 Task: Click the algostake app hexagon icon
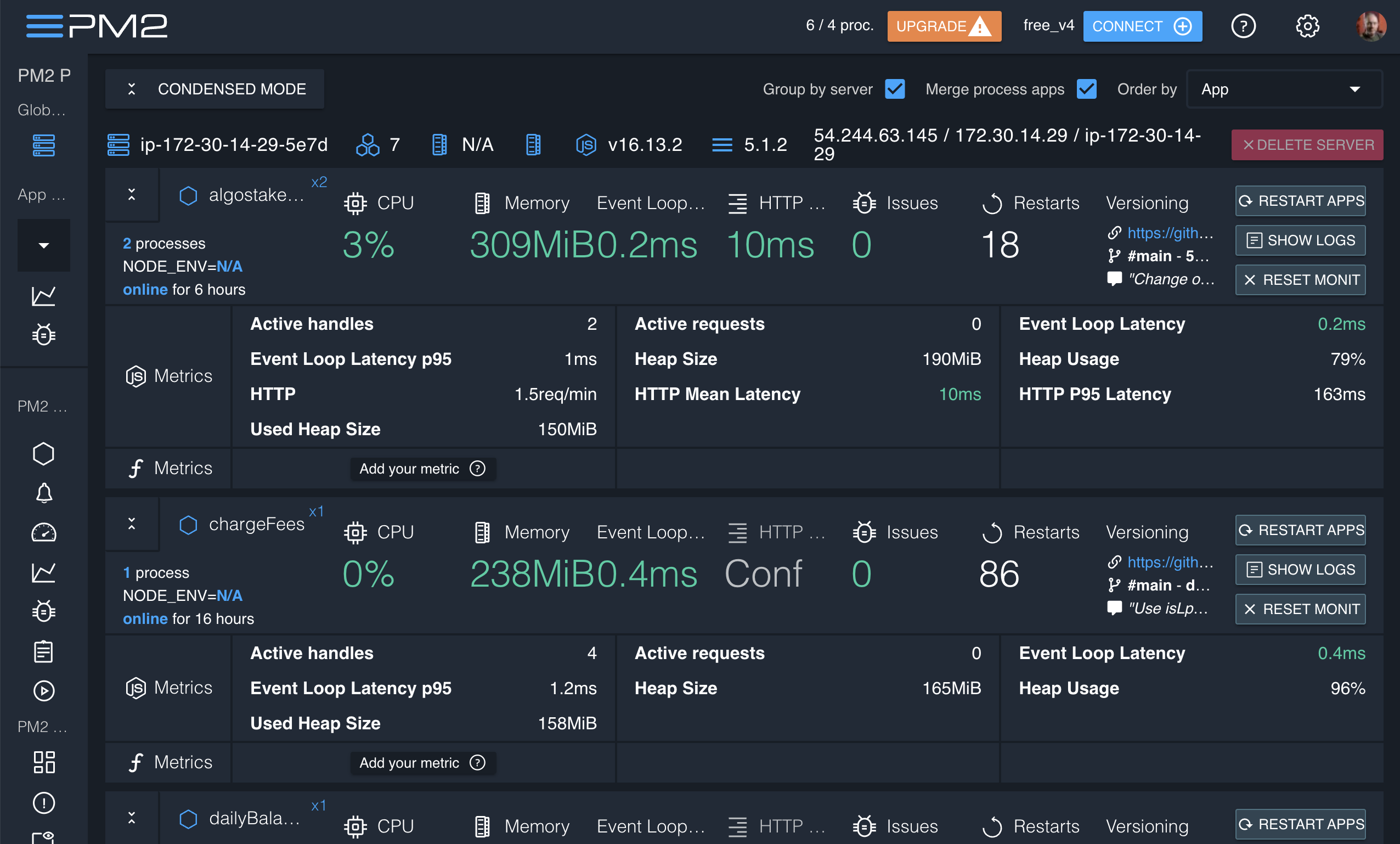click(x=188, y=195)
